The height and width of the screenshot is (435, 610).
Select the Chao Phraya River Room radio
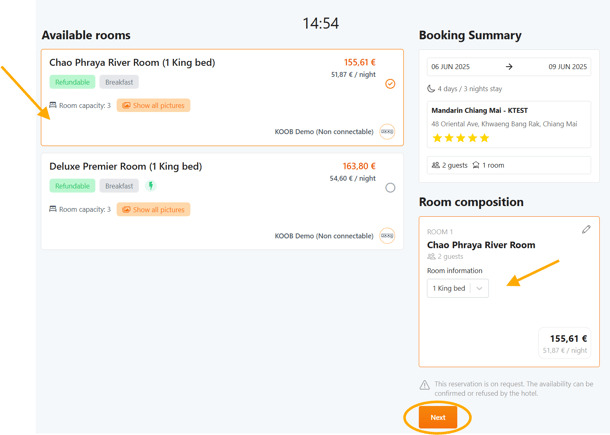click(x=390, y=84)
